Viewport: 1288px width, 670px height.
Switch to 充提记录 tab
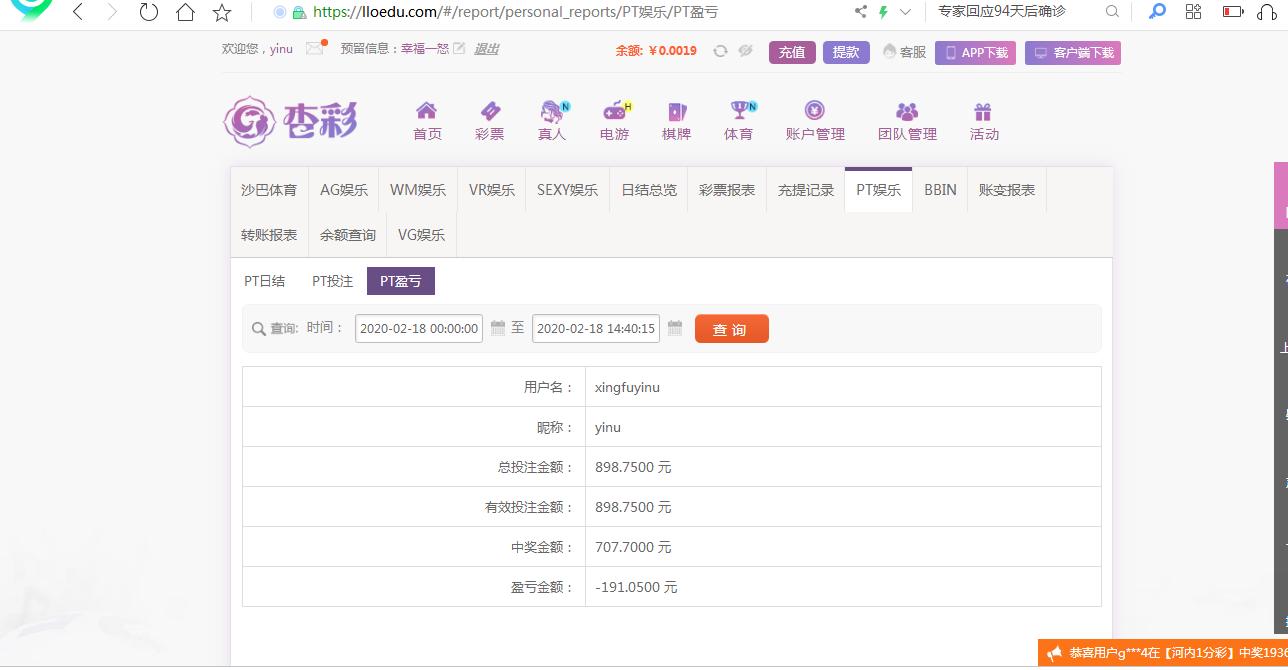pos(806,190)
